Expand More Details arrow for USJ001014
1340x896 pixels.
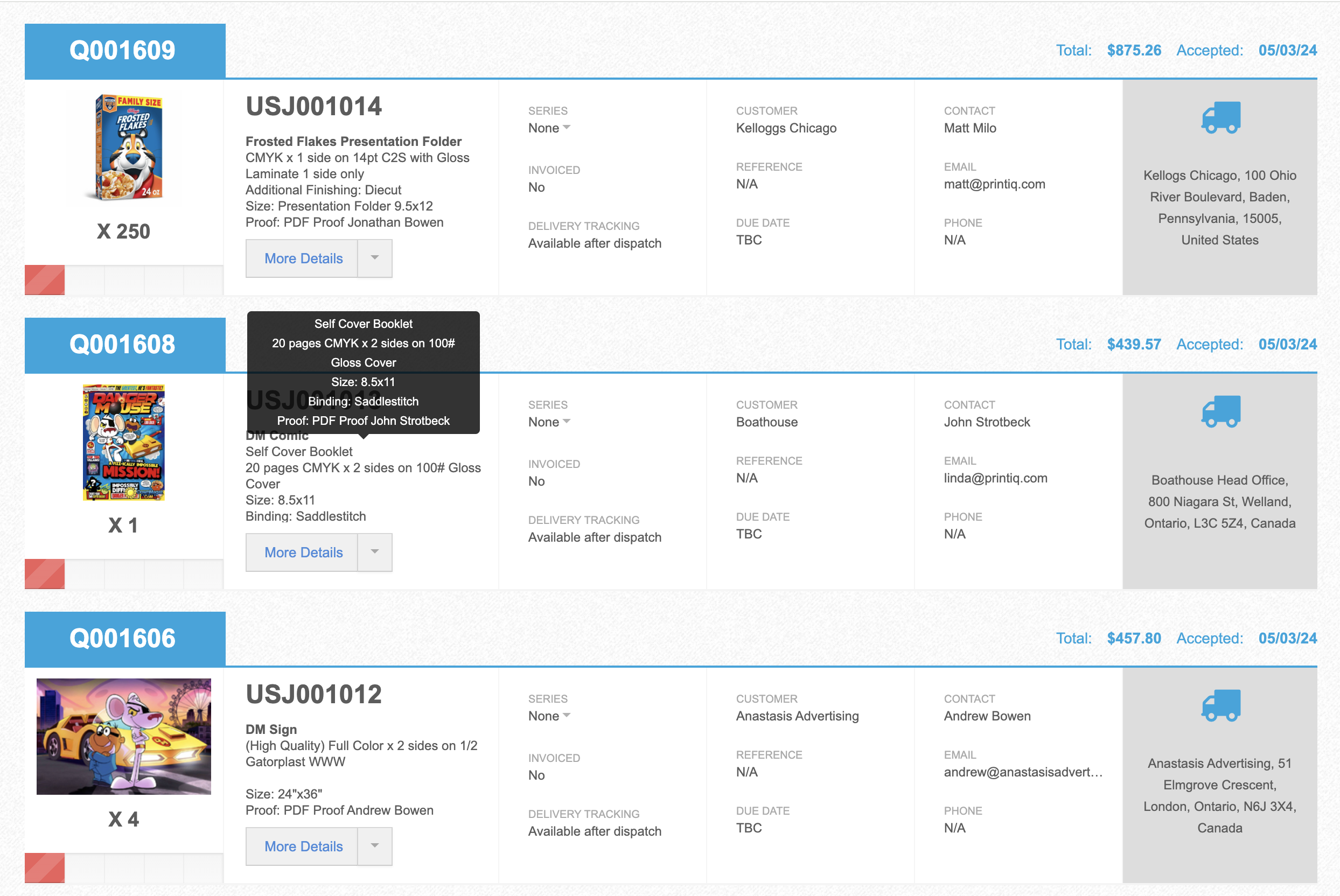click(x=375, y=258)
